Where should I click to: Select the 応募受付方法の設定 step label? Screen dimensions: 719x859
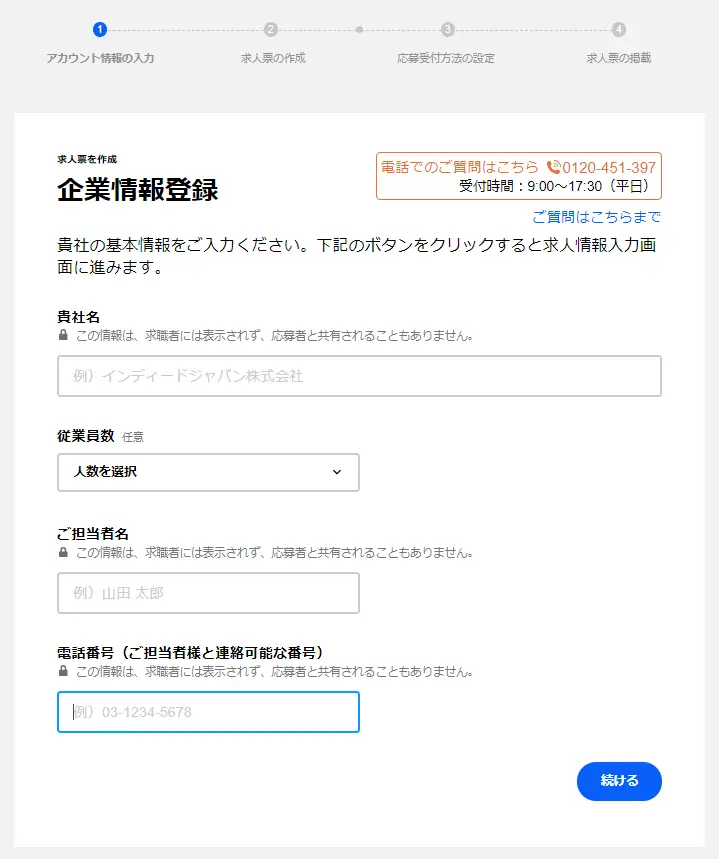coord(446,58)
